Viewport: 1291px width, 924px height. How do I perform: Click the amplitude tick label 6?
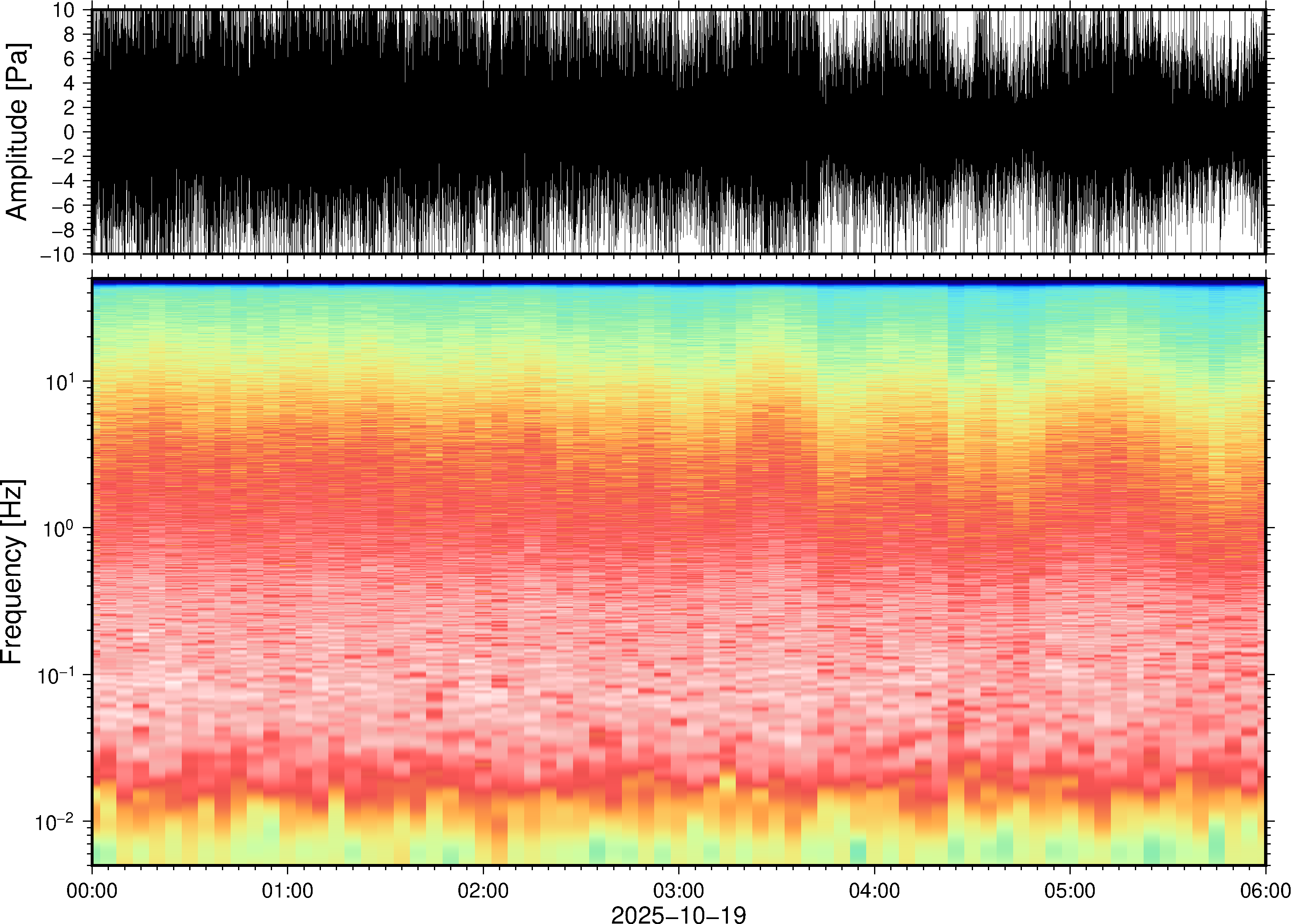(70, 59)
